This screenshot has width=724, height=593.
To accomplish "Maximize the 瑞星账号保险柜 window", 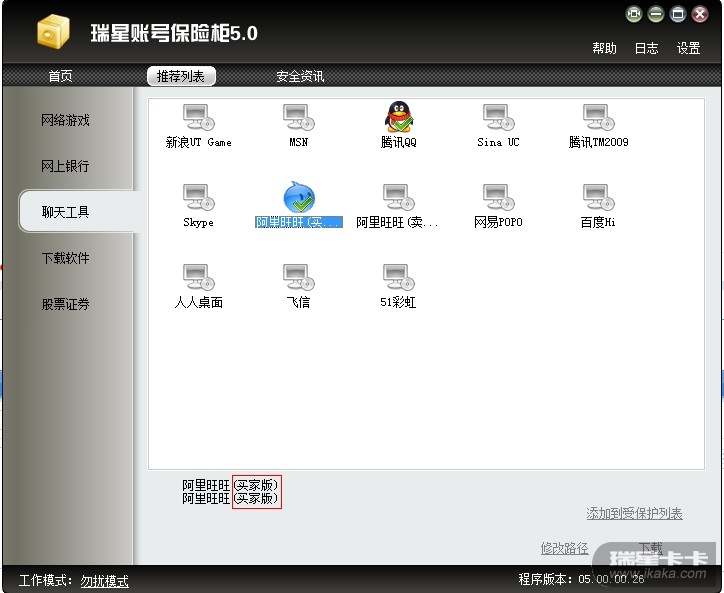I will point(677,14).
